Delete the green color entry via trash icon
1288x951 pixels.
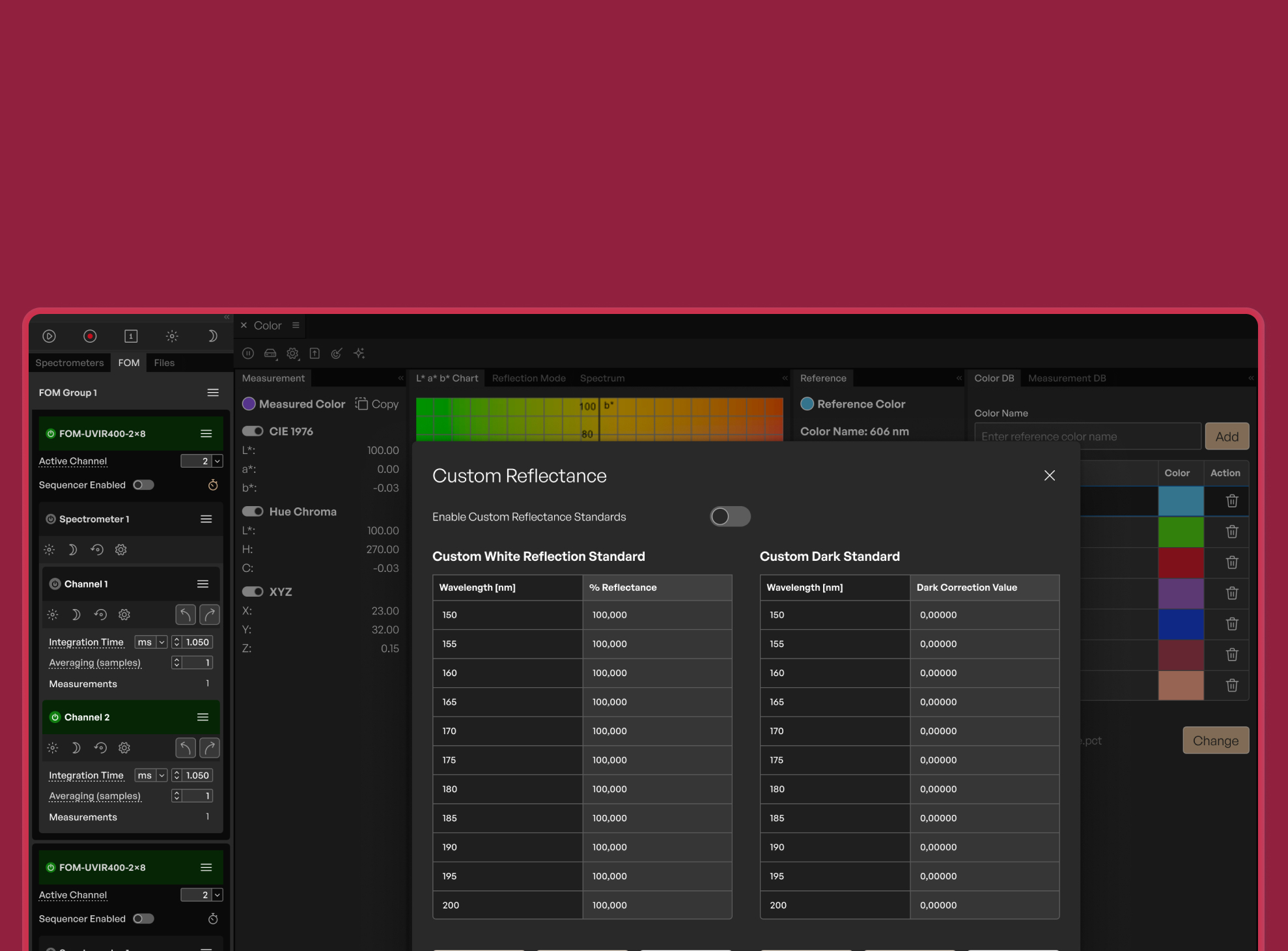click(1231, 532)
